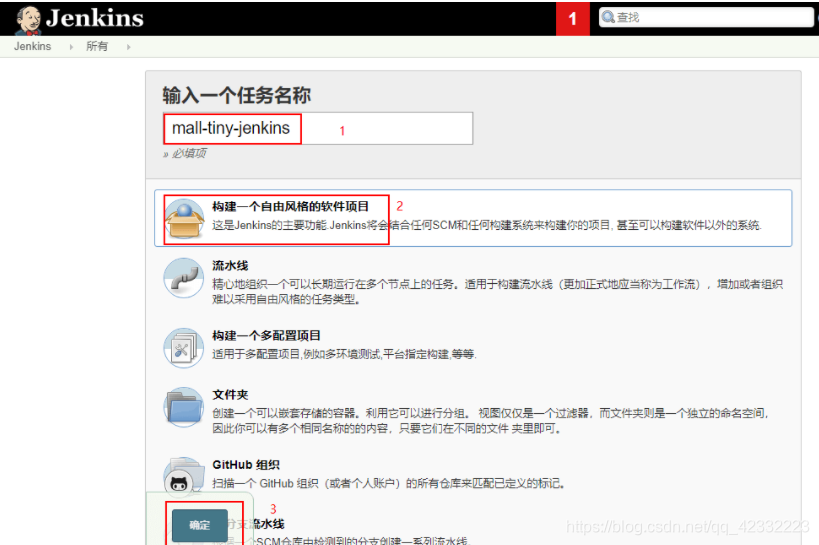Select the folder icon
819x545 pixels.
point(183,407)
